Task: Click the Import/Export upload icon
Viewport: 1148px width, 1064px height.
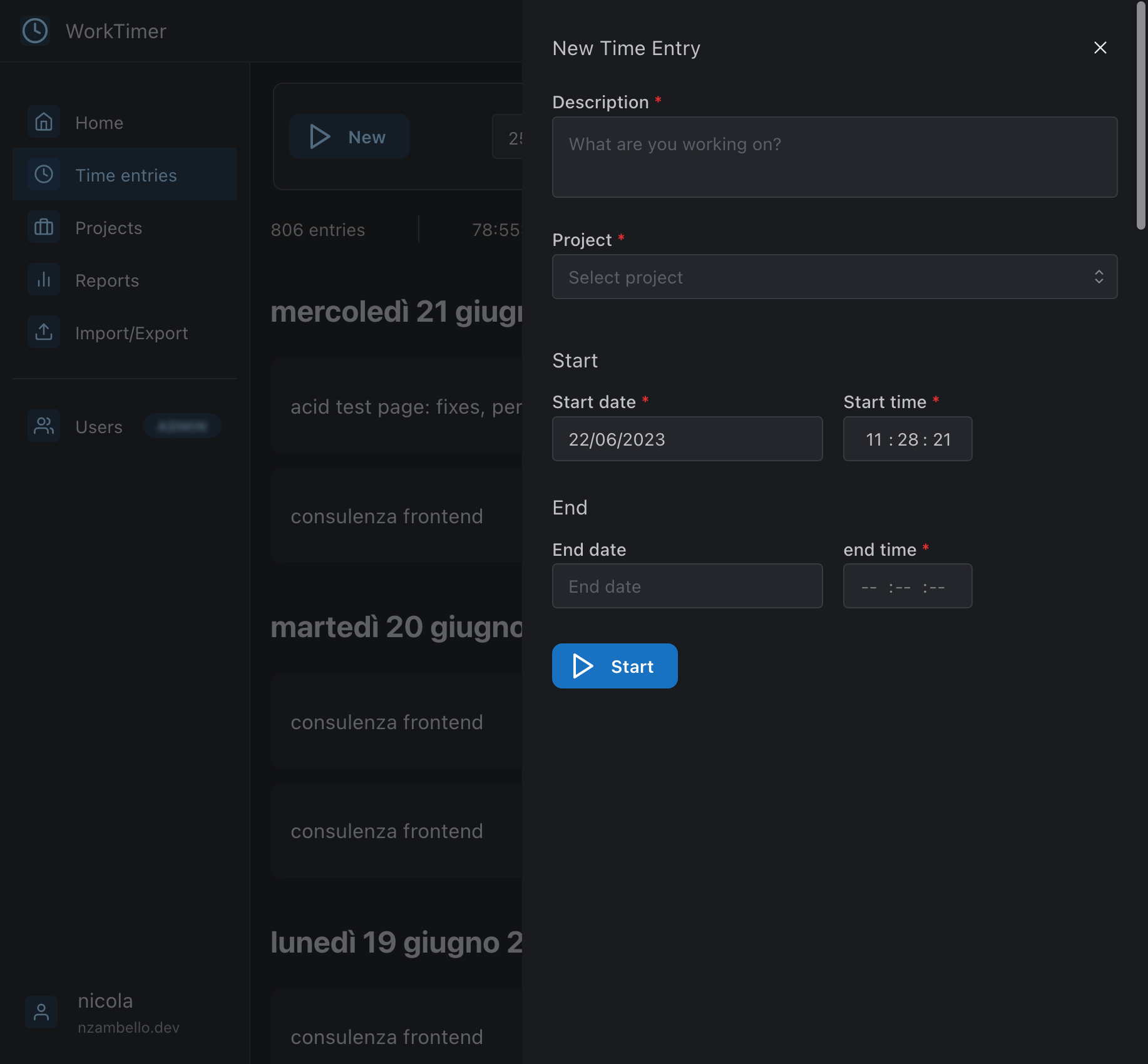Action: pos(43,332)
